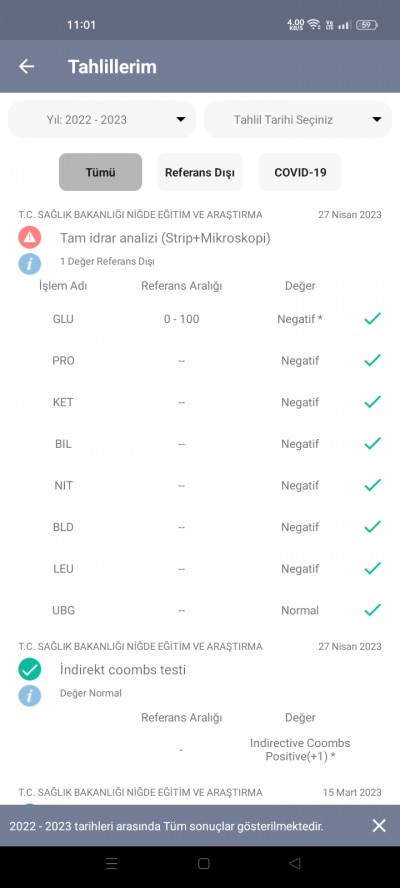This screenshot has height=888, width=400.
Task: Dismiss the bottom notification with X icon
Action: (379, 825)
